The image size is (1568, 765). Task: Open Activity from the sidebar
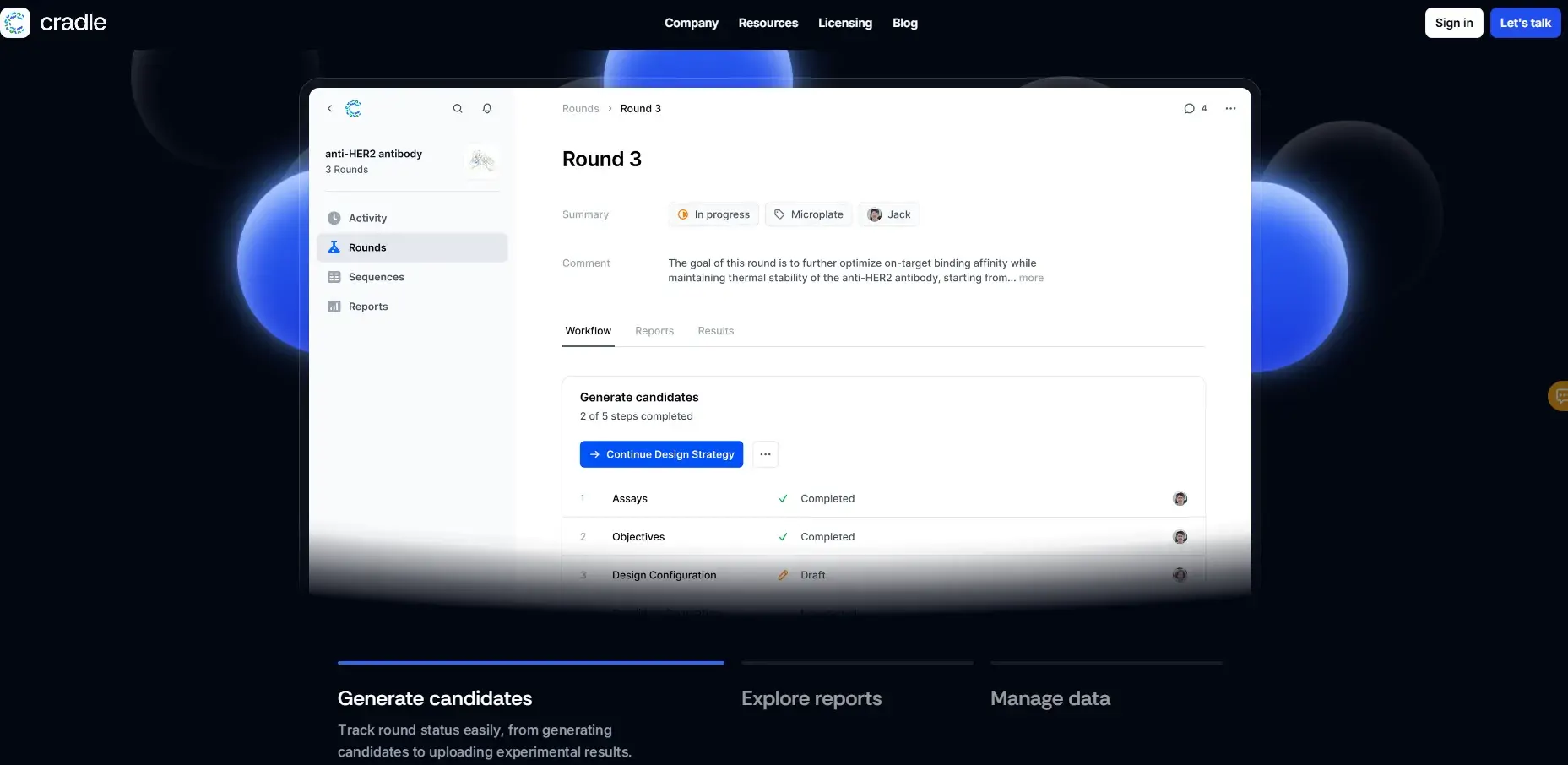(367, 218)
